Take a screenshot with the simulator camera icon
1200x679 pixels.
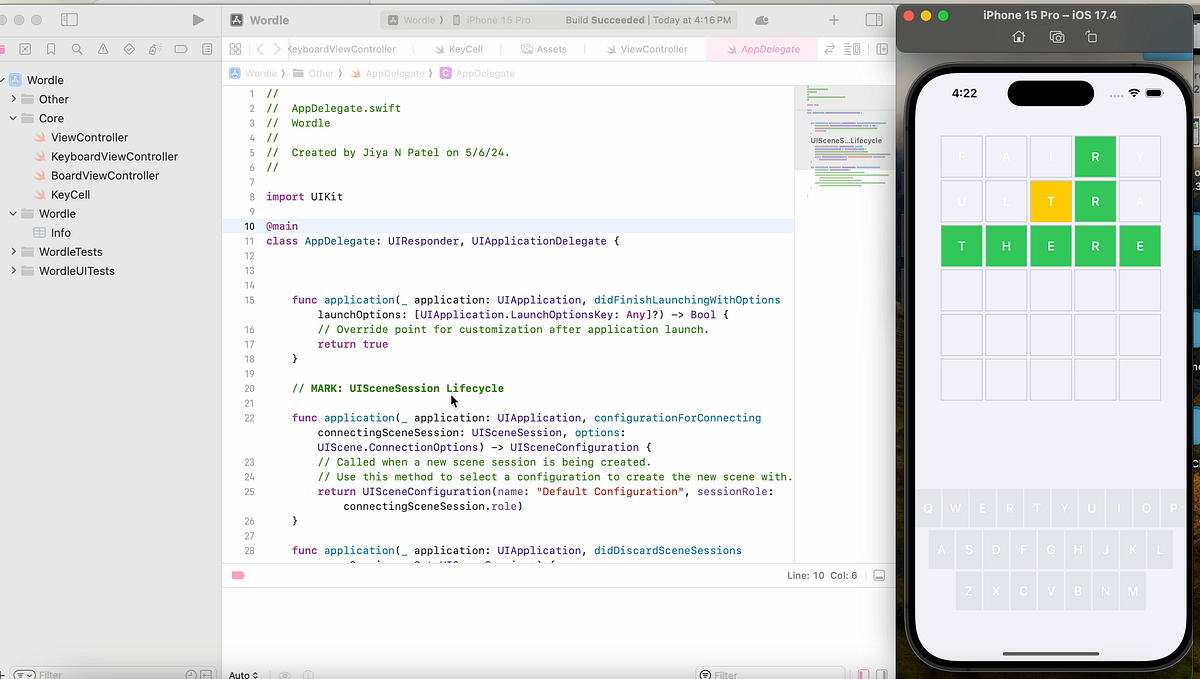[1056, 36]
